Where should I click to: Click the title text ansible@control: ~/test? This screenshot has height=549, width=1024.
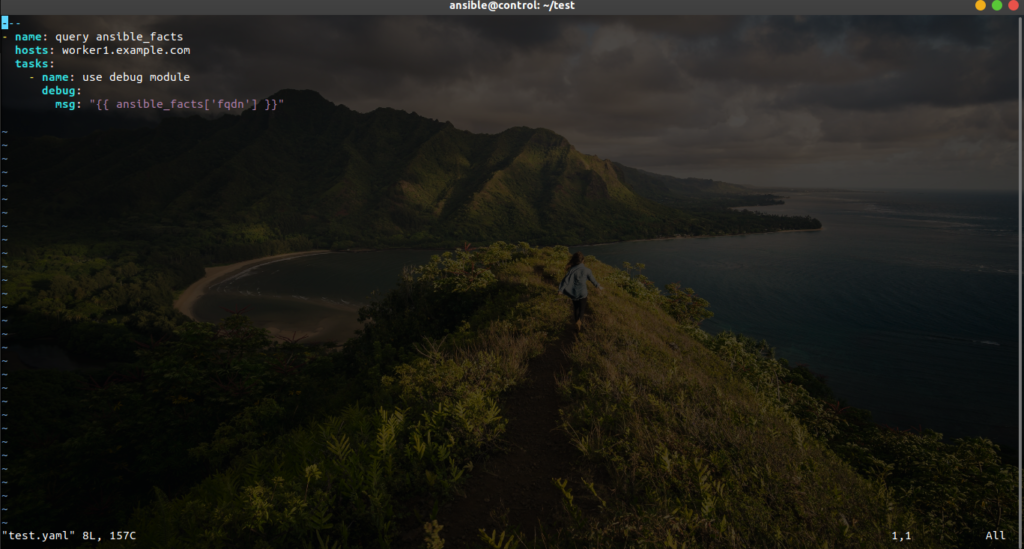coord(512,6)
